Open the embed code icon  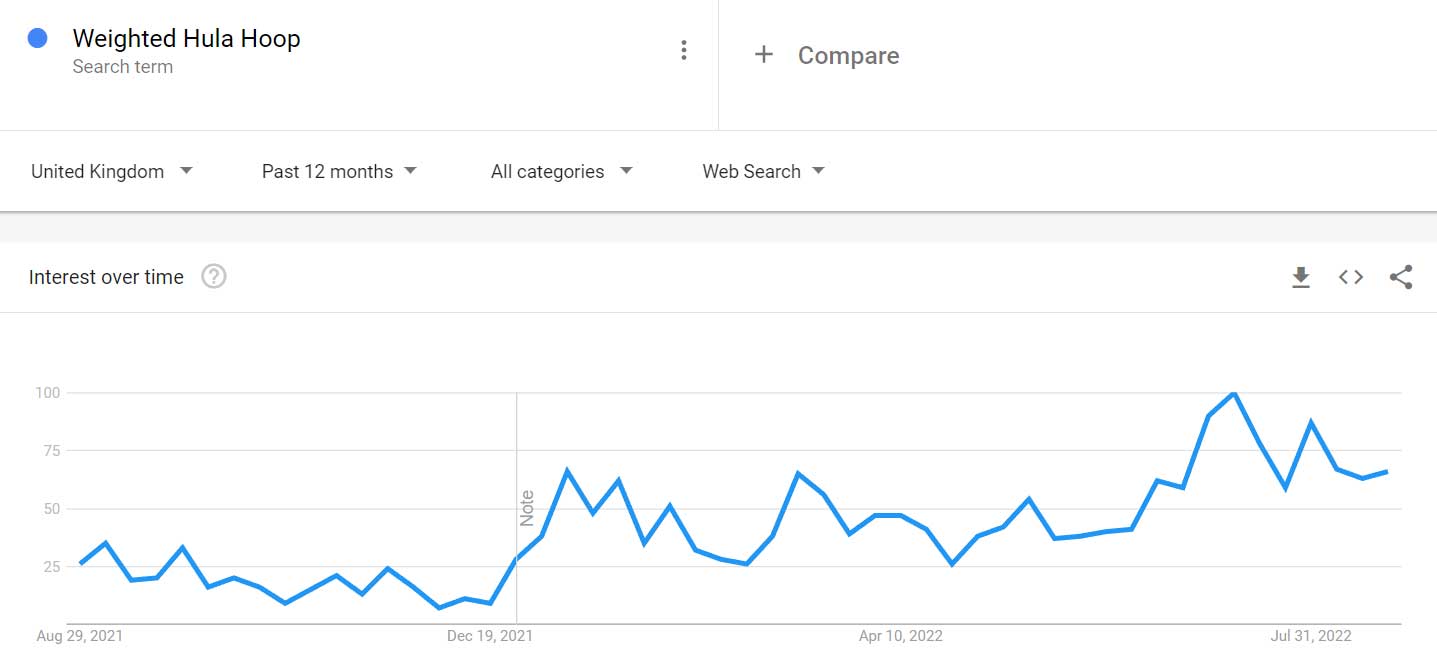pos(1351,277)
